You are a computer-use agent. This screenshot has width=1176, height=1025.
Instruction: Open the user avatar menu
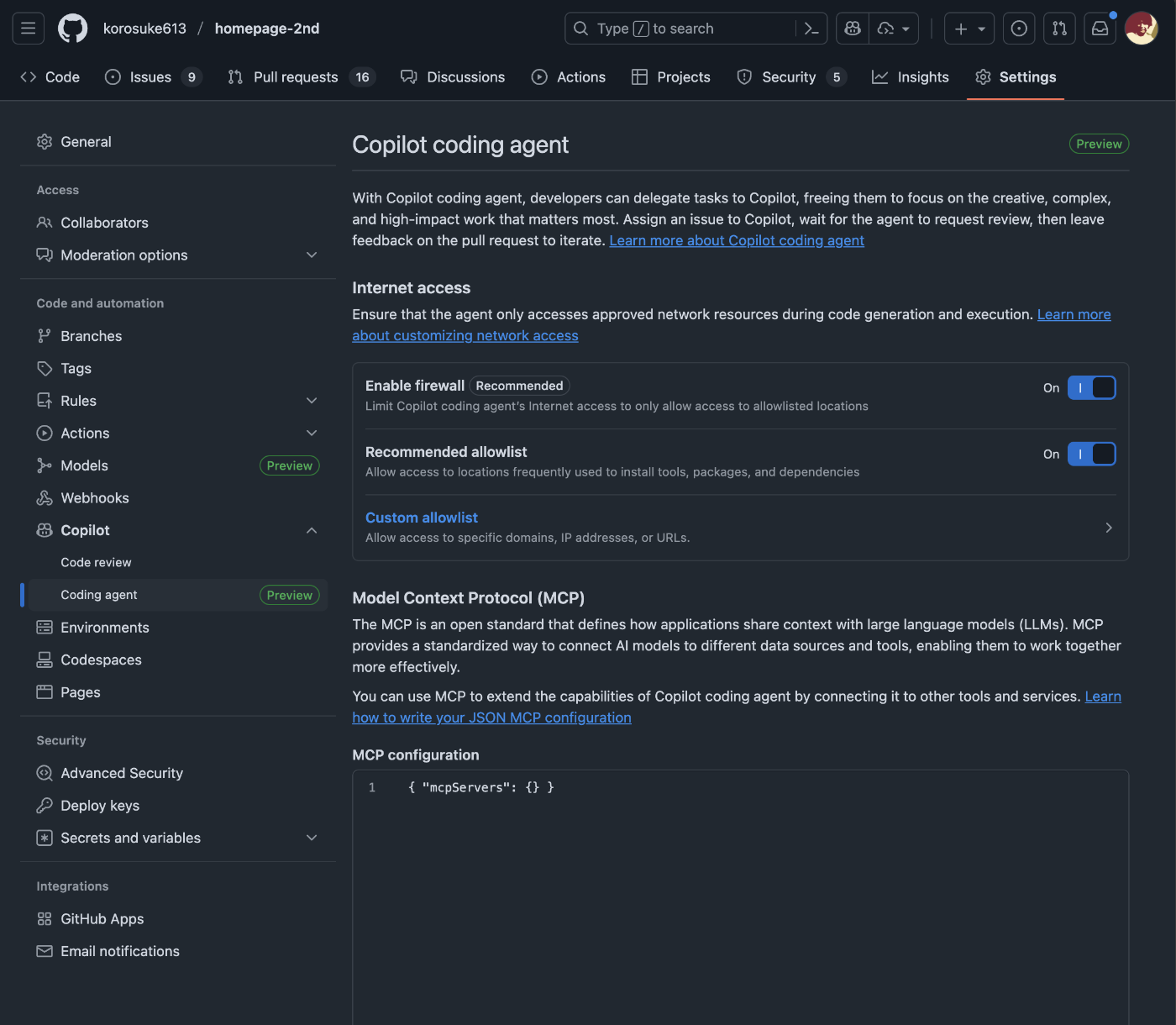[x=1141, y=29]
